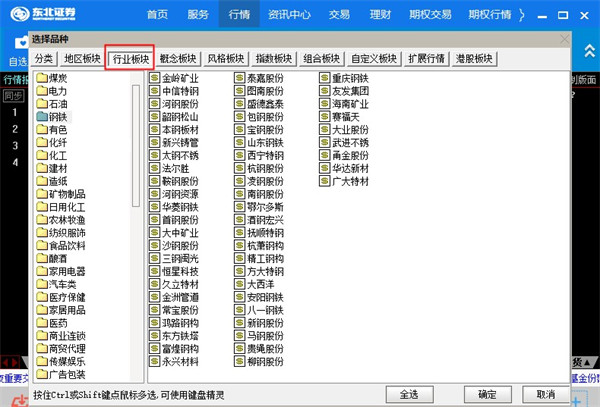Screen dimensions: 600x407
Task: Cancel the dialog with 取消
Action: tap(545, 393)
